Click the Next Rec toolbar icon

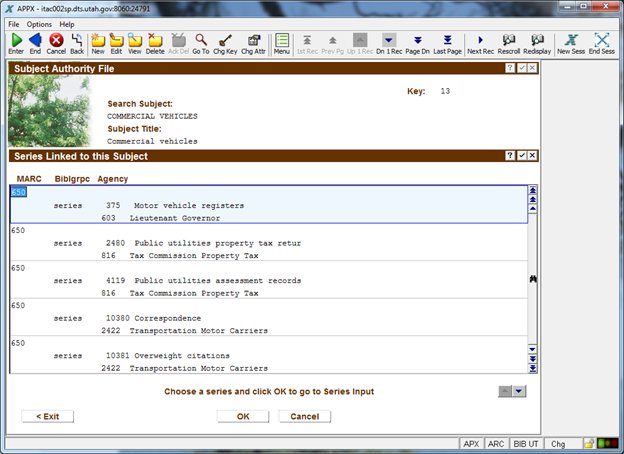pos(480,42)
